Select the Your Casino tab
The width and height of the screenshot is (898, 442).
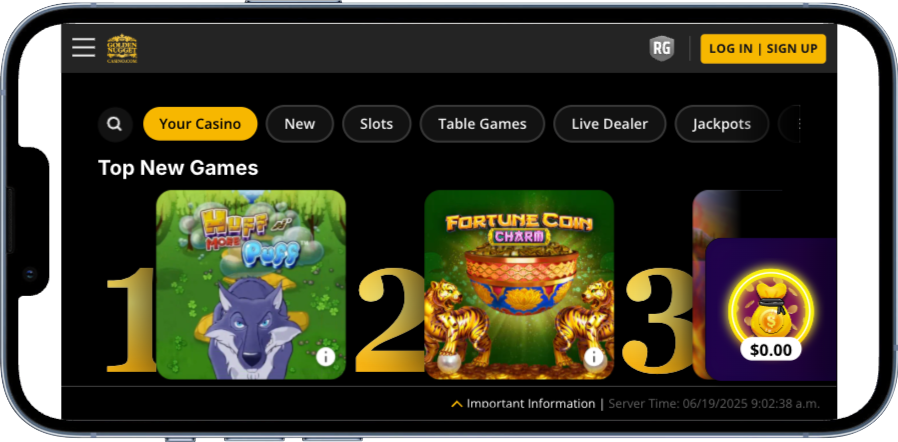[200, 124]
